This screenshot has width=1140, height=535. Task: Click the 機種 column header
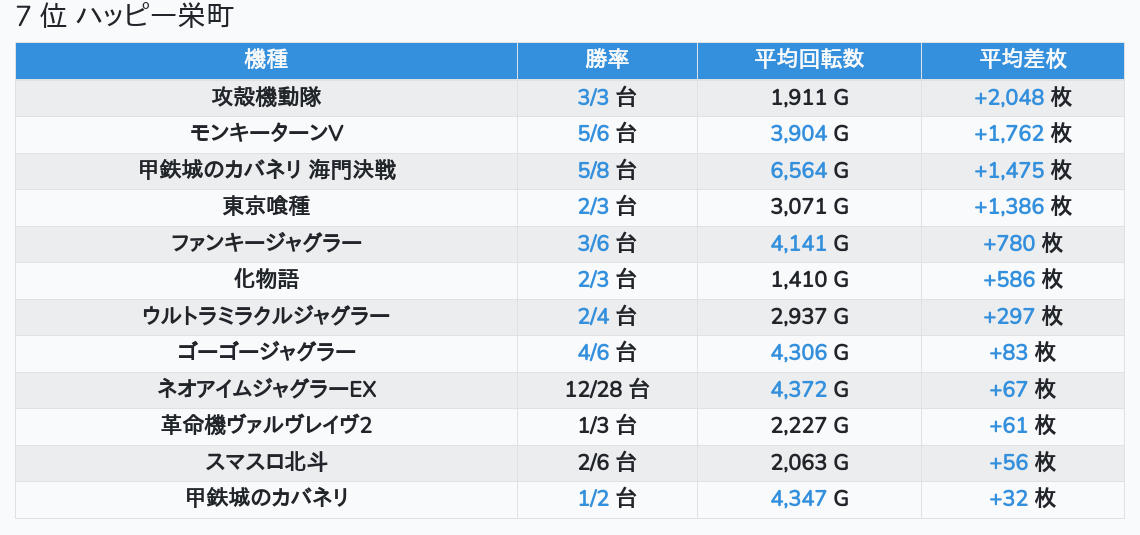(x=266, y=60)
